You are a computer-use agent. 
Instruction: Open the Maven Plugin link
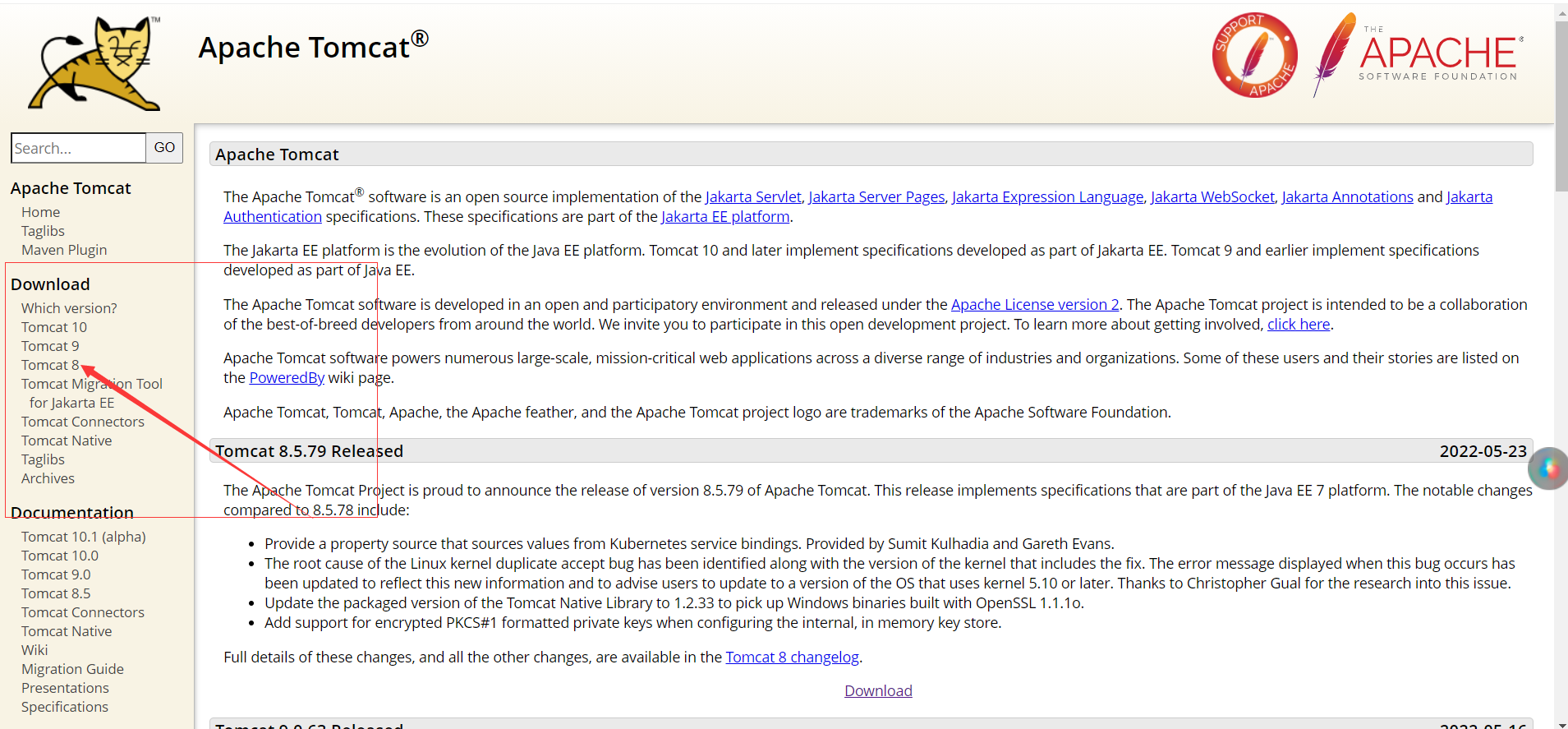64,250
